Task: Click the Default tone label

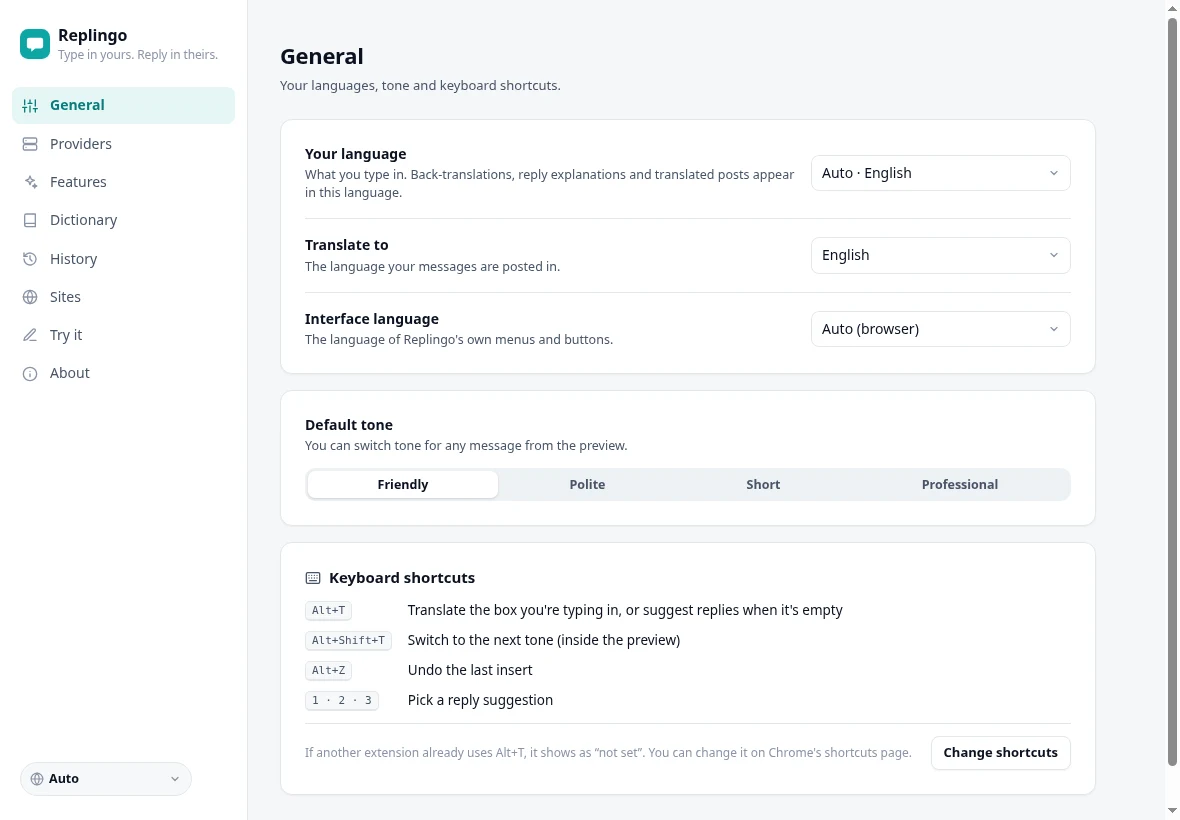Action: 348,425
